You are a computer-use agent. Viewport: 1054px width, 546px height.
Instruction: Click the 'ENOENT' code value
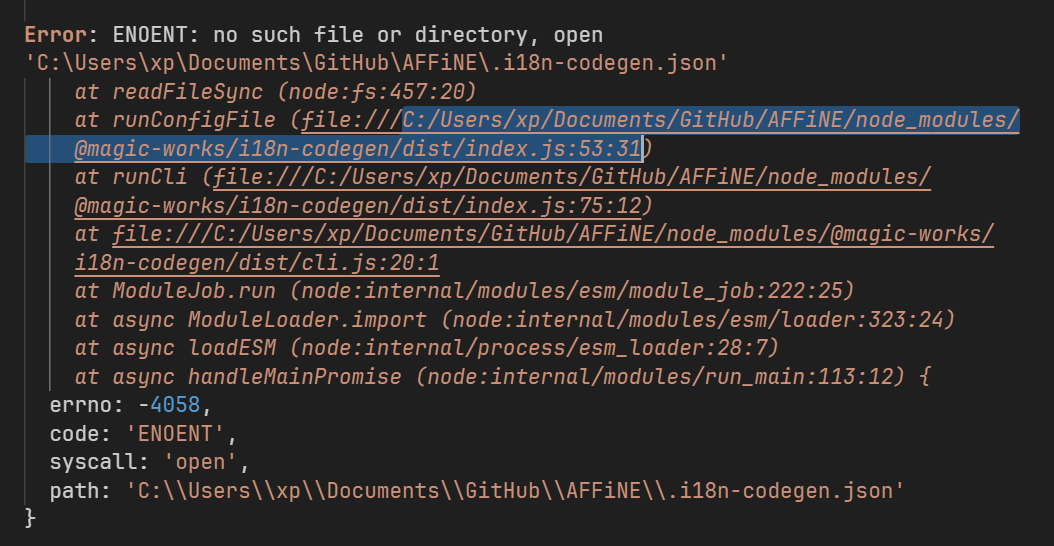click(173, 434)
